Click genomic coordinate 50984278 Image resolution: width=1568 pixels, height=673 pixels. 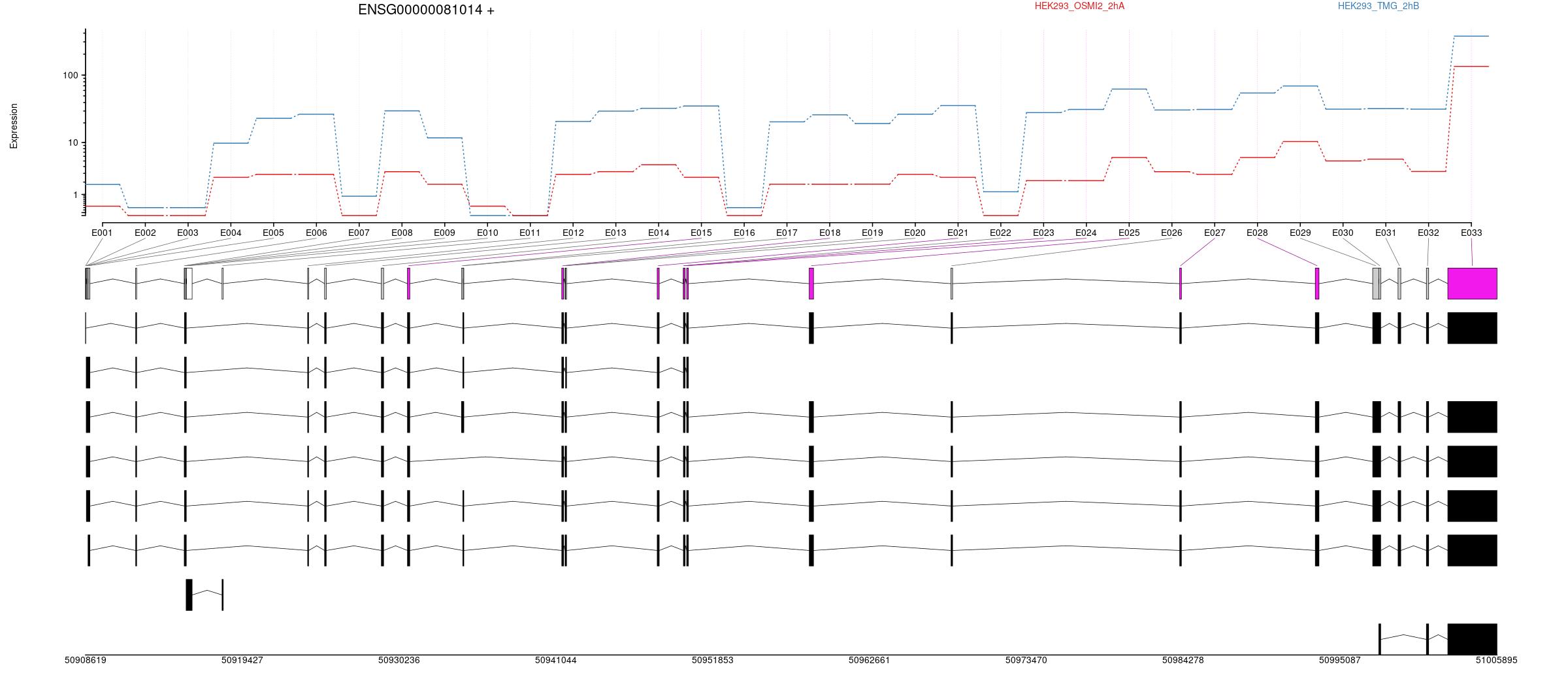pos(1183,660)
